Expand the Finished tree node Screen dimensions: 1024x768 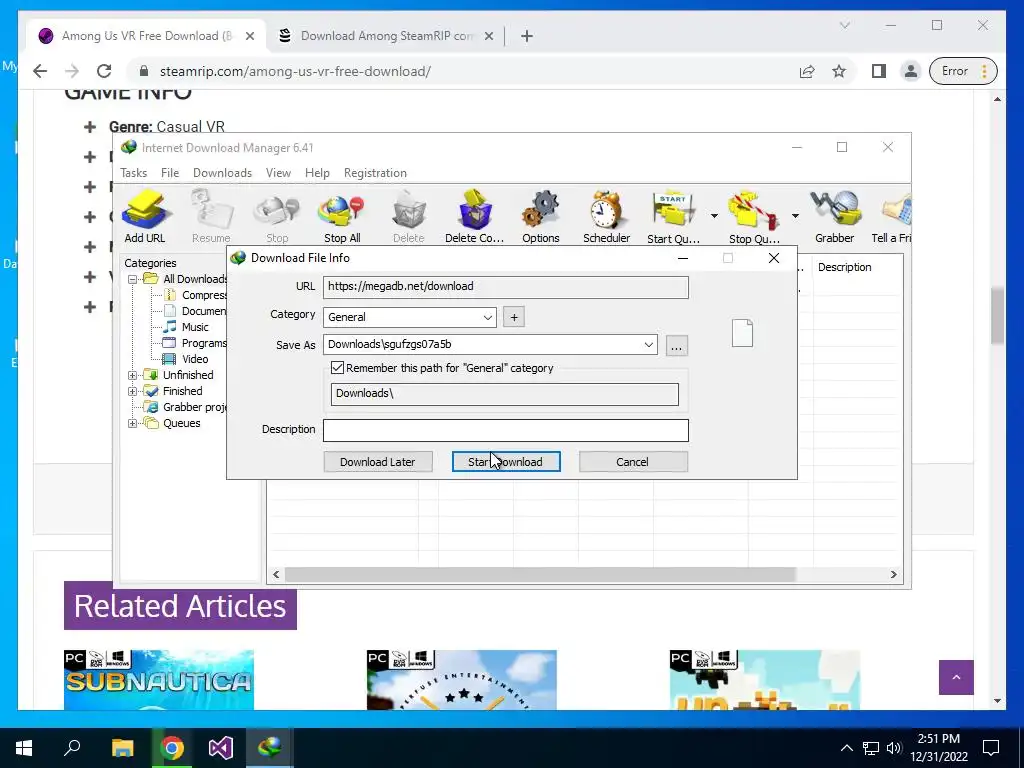(132, 391)
